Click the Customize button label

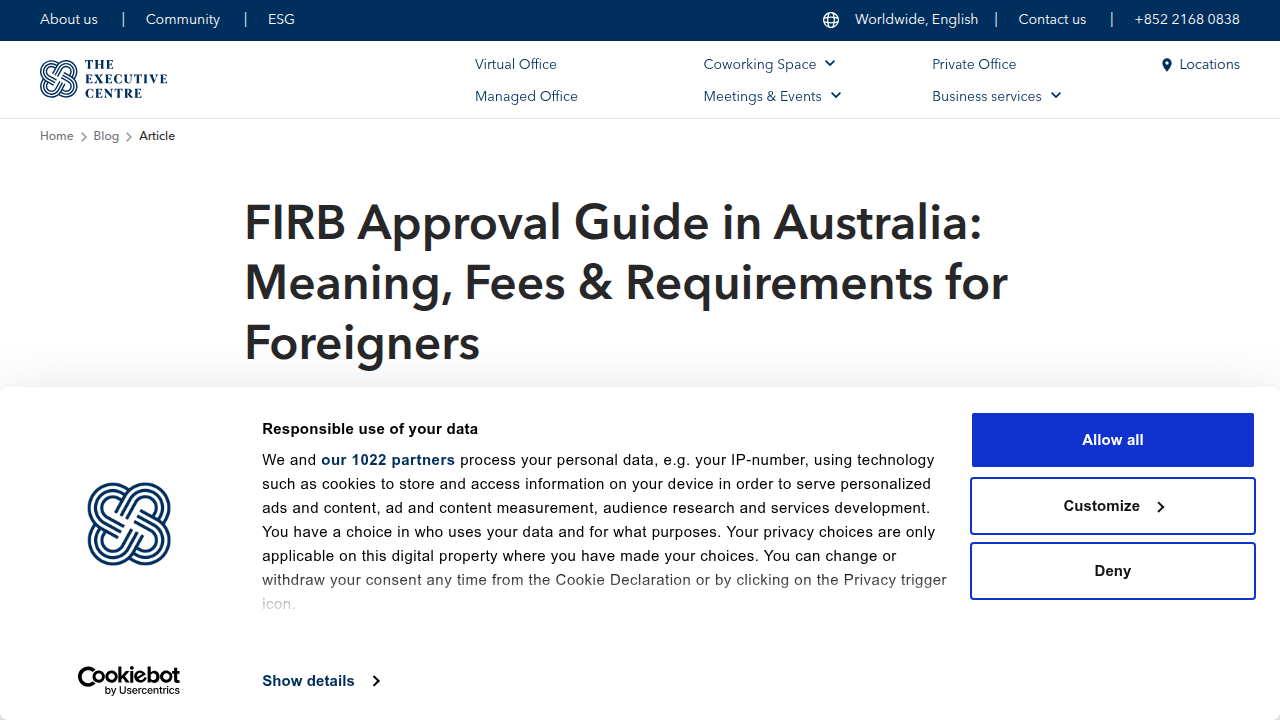(x=1102, y=506)
